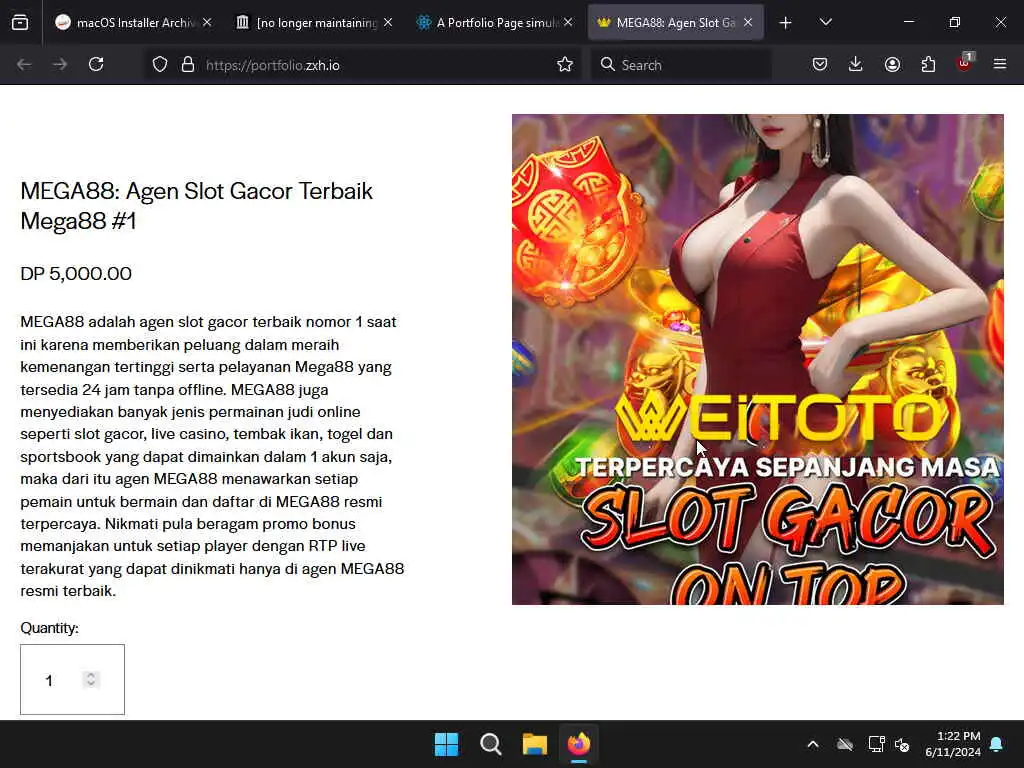Click the Quantity number input field
Image resolution: width=1024 pixels, height=768 pixels.
[72, 679]
